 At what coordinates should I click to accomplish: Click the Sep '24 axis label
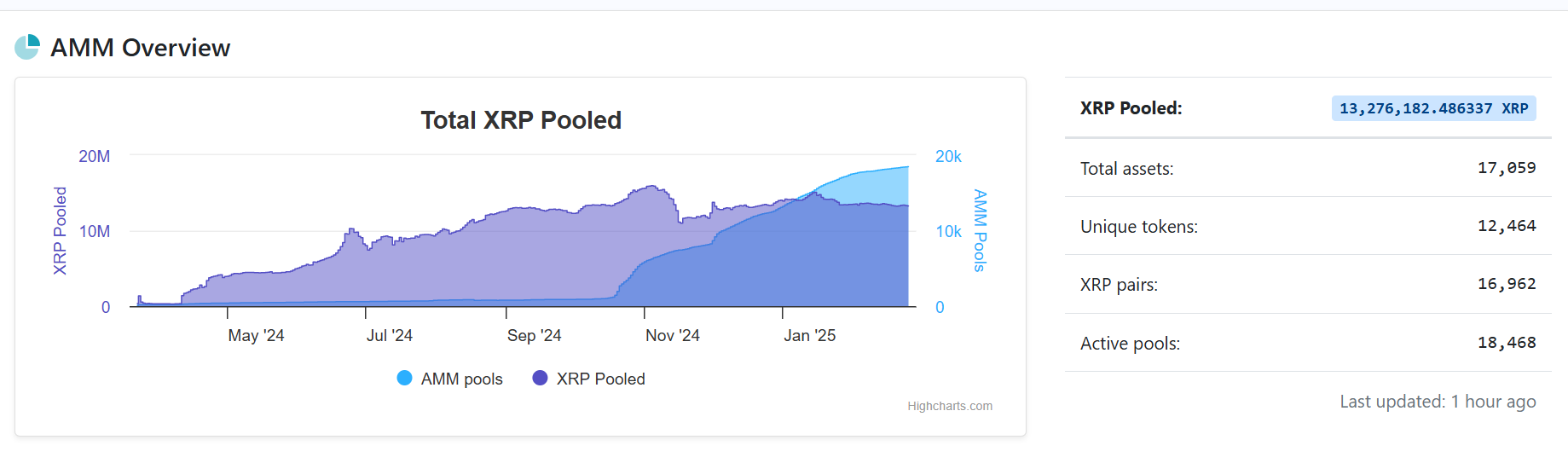(534, 335)
